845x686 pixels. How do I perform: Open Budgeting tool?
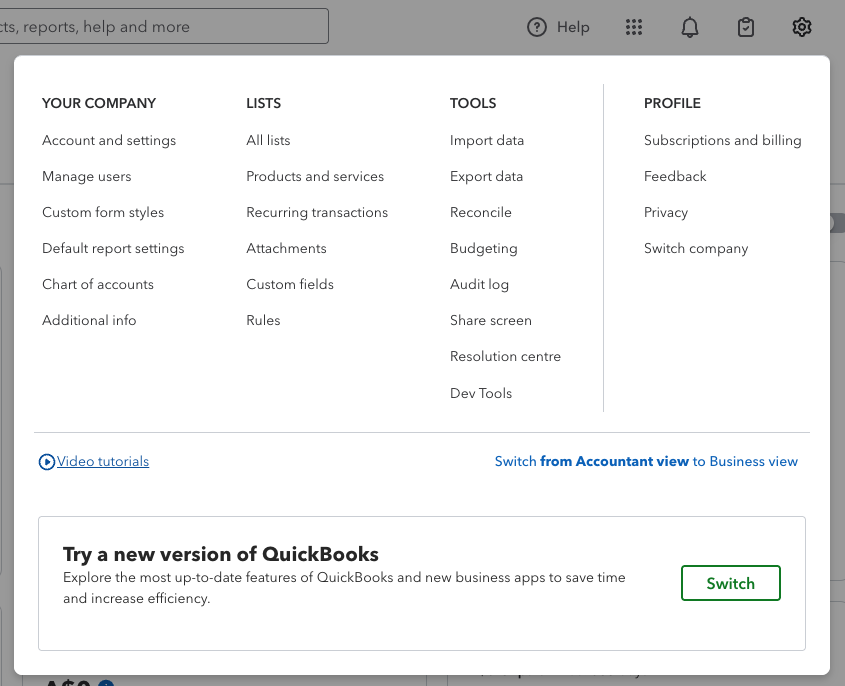(x=483, y=248)
